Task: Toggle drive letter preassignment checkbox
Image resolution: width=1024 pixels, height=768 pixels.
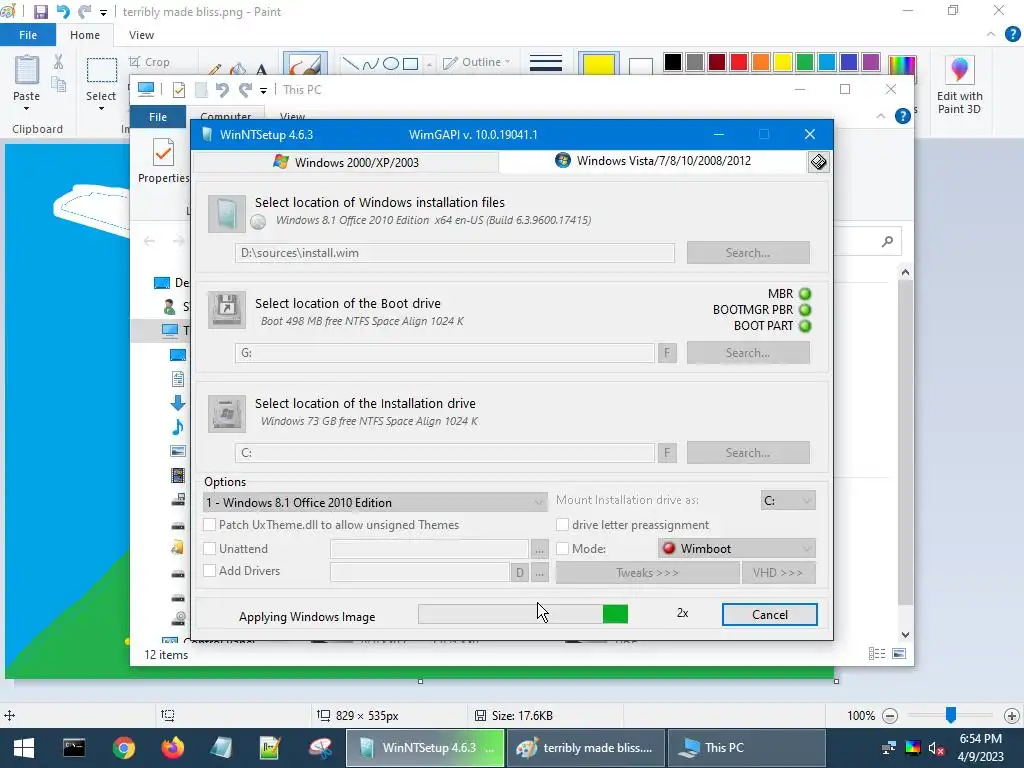Action: (x=562, y=524)
